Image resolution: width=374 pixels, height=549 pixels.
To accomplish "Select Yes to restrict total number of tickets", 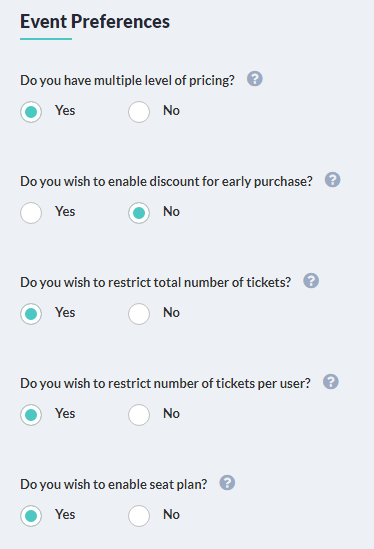I will [x=31, y=314].
